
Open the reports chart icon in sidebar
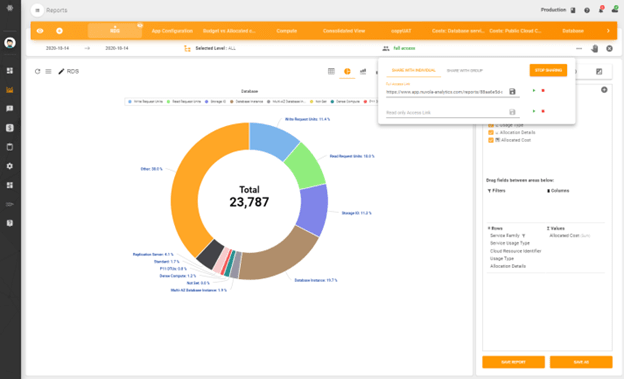coord(10,90)
